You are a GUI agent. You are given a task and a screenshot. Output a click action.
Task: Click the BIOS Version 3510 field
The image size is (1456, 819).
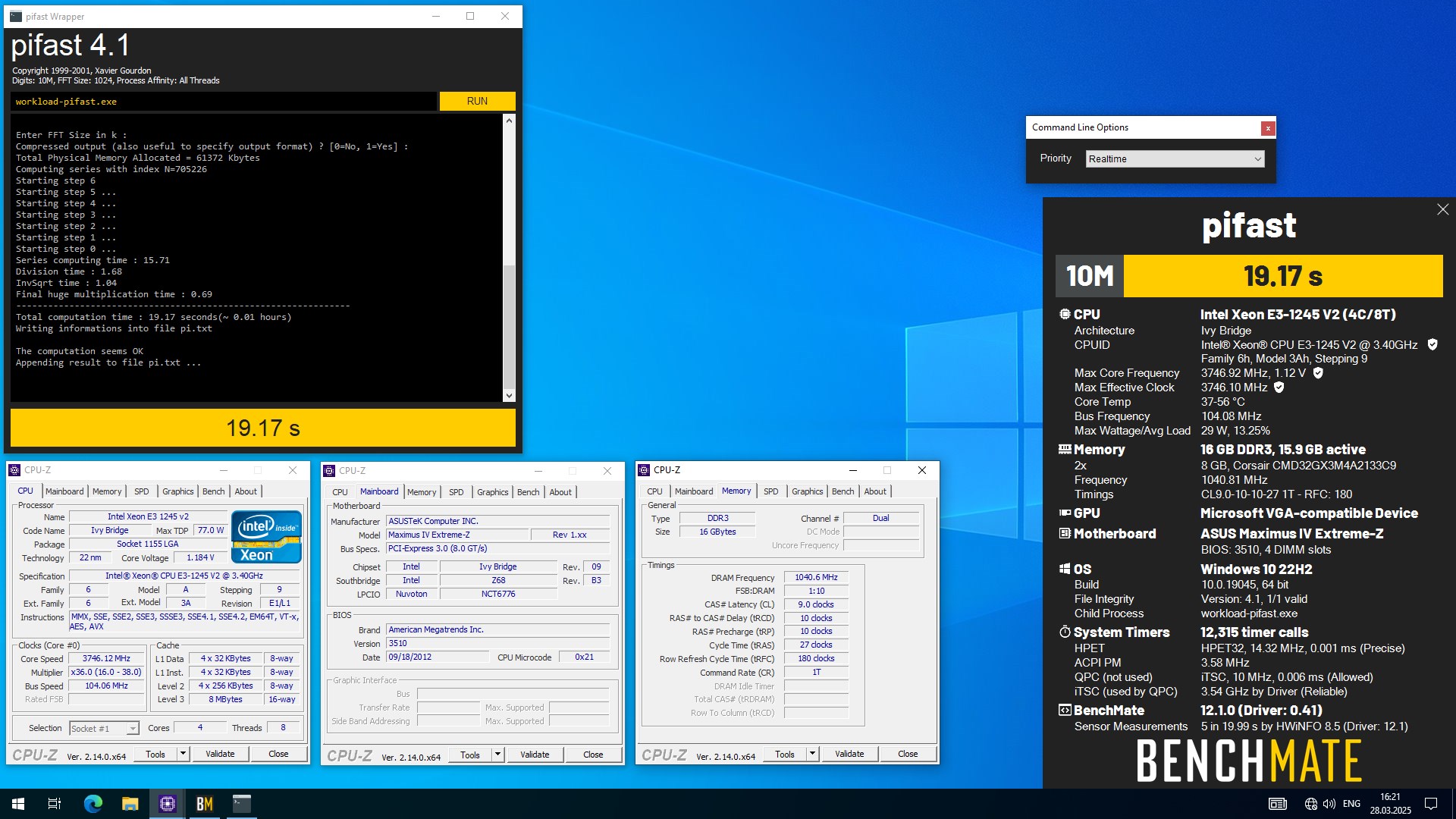pyautogui.click(x=497, y=643)
